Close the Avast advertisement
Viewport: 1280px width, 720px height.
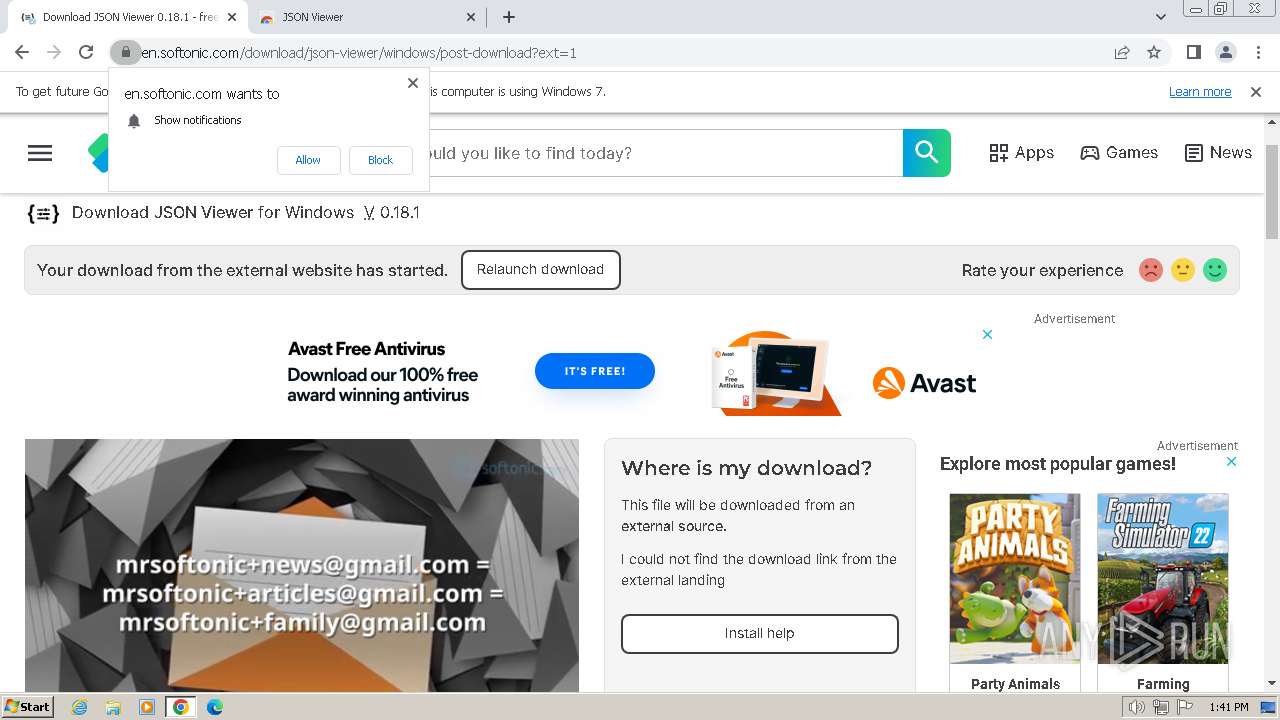pyautogui.click(x=987, y=334)
